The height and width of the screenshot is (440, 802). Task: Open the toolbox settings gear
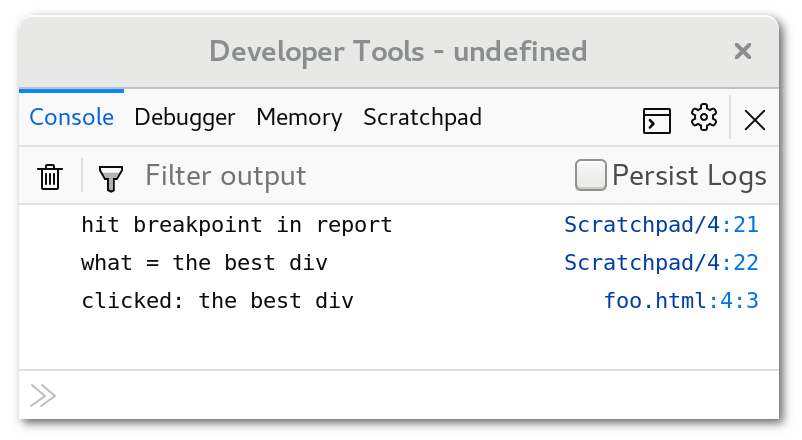pyautogui.click(x=704, y=118)
